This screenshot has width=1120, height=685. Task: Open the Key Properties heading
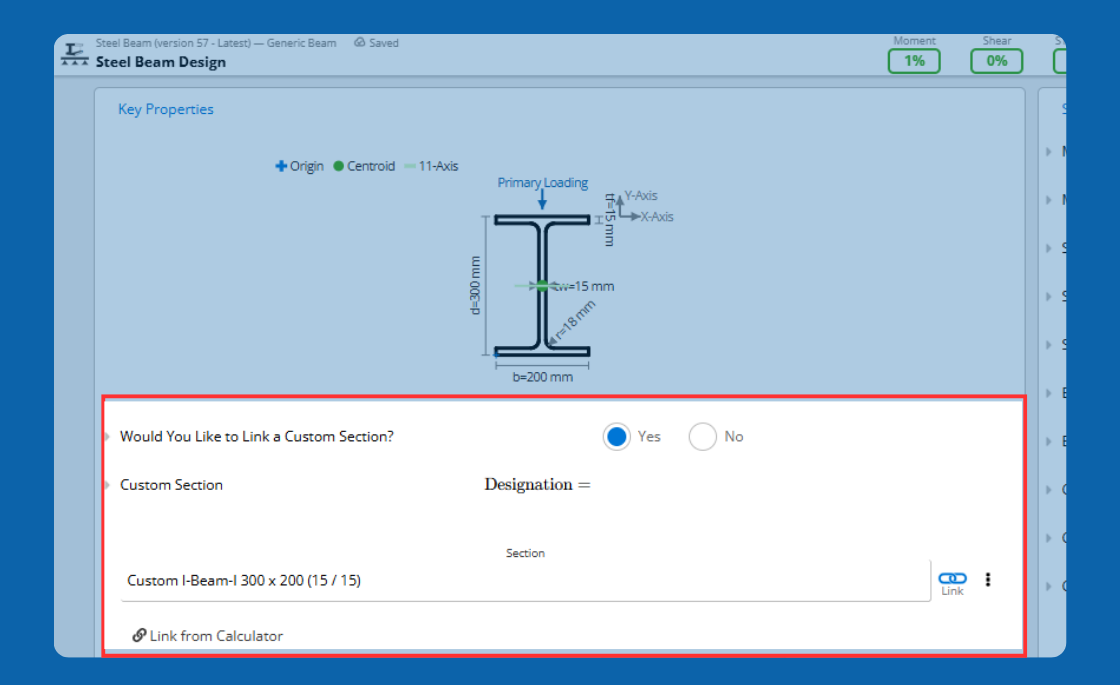pos(166,109)
